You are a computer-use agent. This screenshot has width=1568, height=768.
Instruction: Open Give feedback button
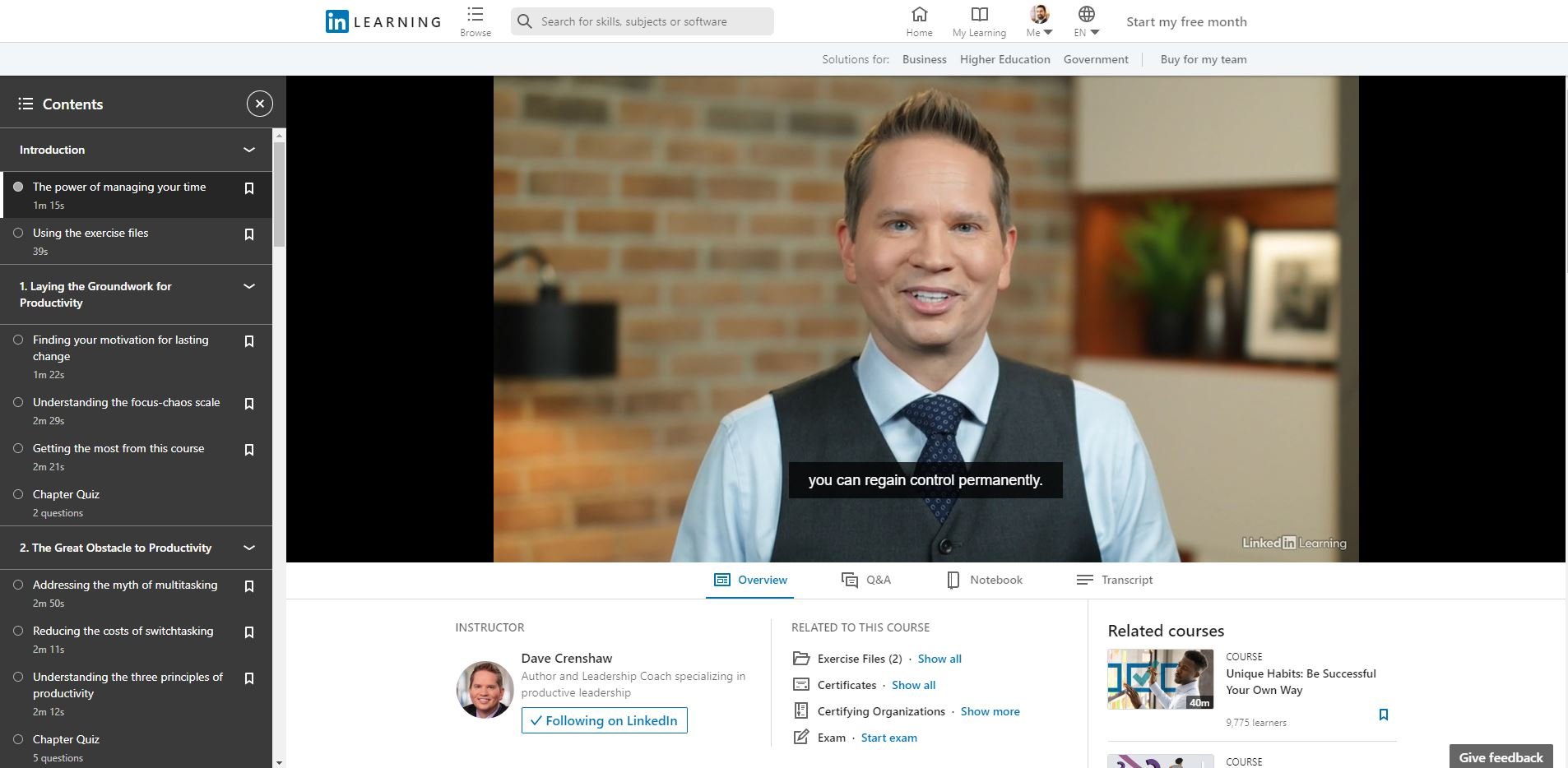[1501, 757]
